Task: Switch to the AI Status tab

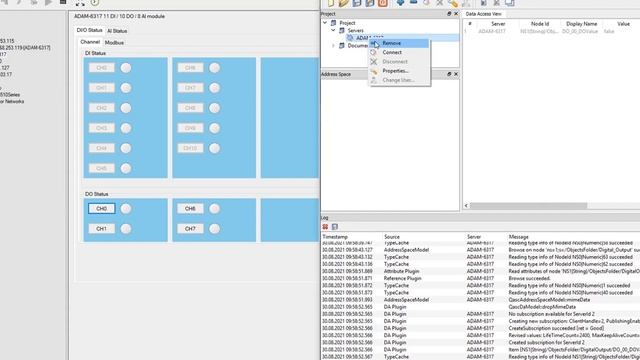Action: tap(117, 31)
